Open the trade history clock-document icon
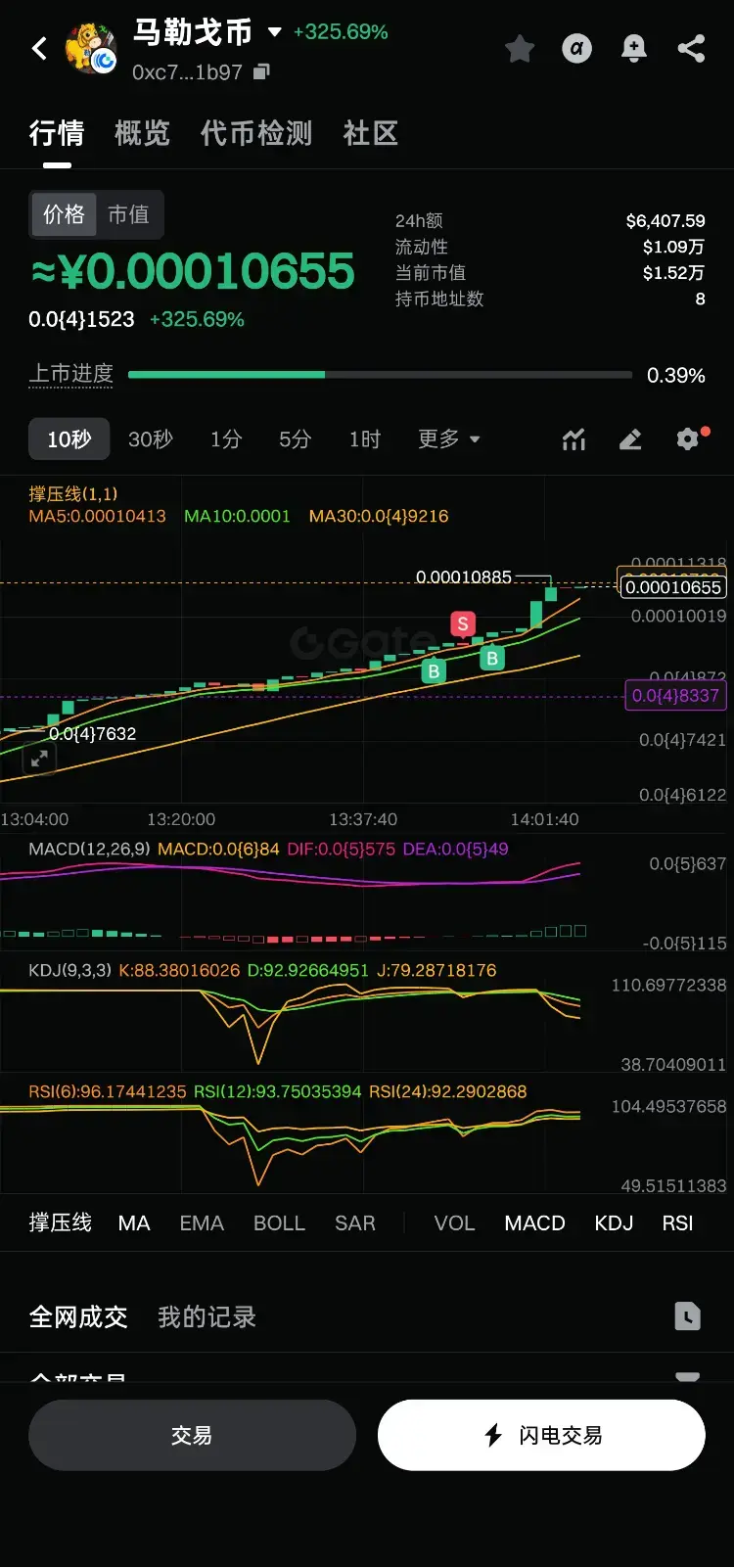Viewport: 734px width, 1568px height. [x=688, y=1316]
